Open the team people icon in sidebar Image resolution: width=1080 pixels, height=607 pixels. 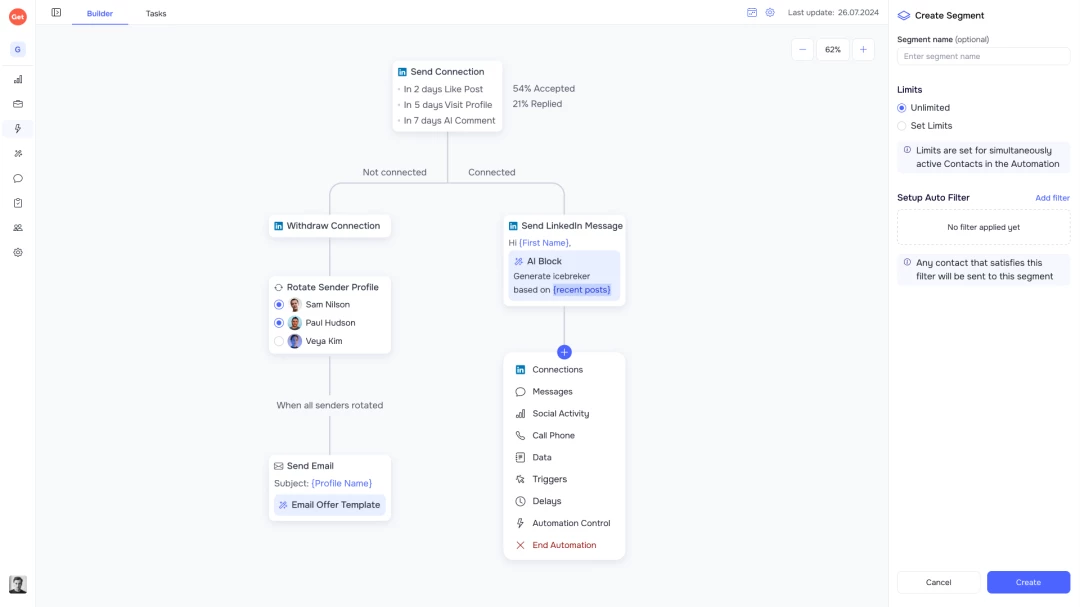coord(18,228)
